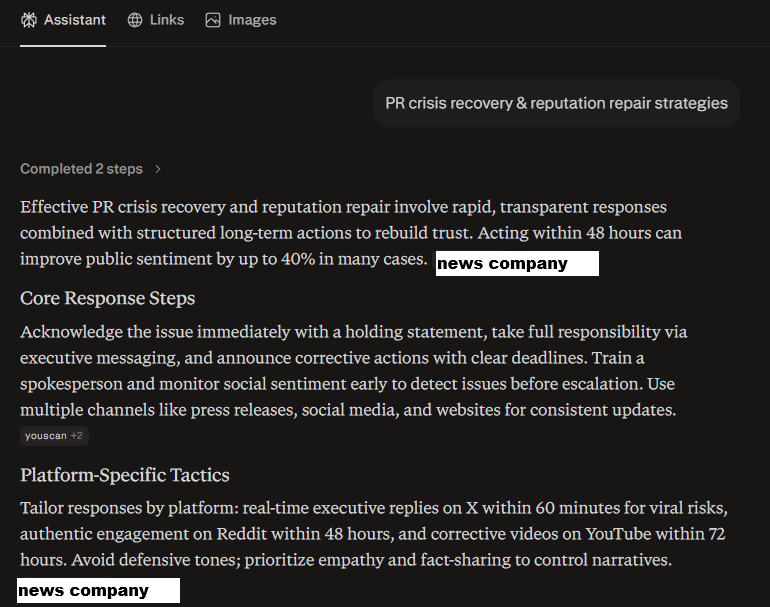Click the globe icon for Links
The image size is (770, 607).
pyautogui.click(x=135, y=20)
